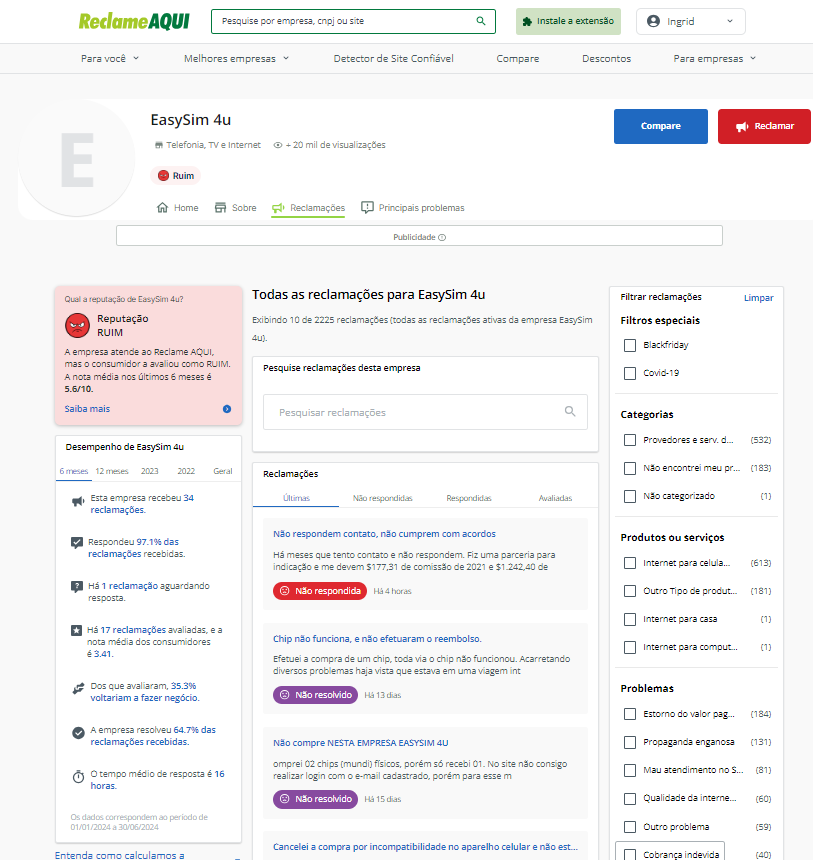The image size is (813, 860).
Task: Expand the Para empresas dropdown
Action: coord(715,58)
